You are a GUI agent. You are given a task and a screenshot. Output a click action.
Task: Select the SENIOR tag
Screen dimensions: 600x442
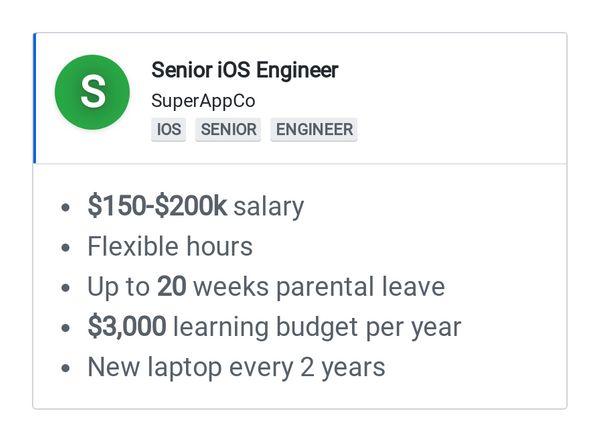[x=228, y=129]
